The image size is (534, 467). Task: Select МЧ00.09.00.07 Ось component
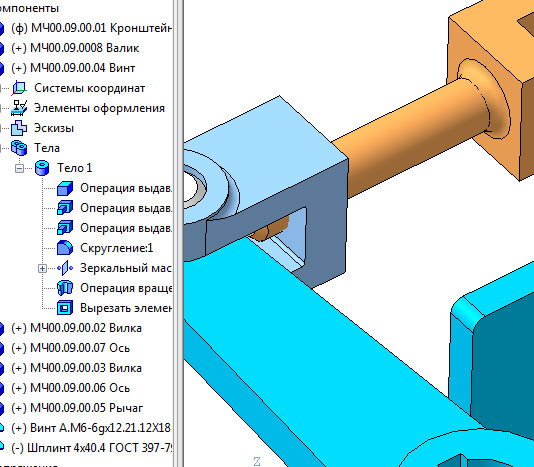click(70, 348)
